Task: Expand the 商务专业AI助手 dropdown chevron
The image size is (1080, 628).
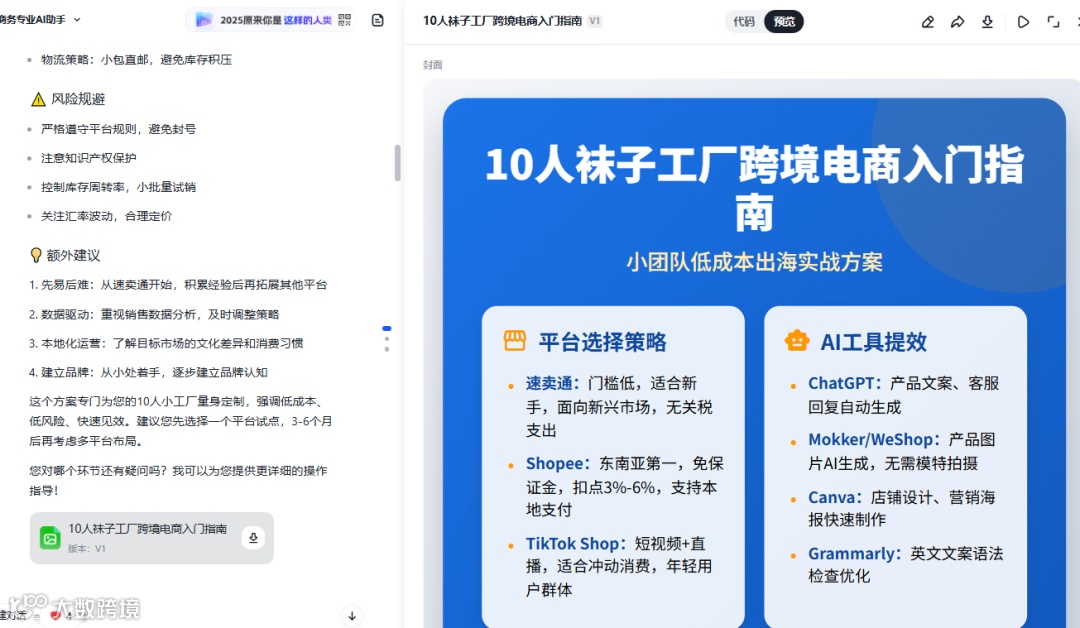Action: [x=77, y=20]
